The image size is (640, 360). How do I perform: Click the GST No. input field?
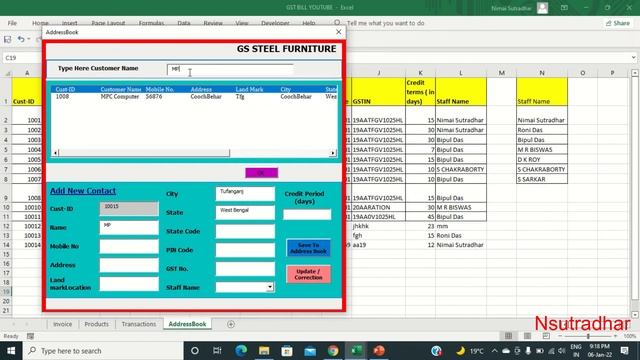[x=245, y=269]
